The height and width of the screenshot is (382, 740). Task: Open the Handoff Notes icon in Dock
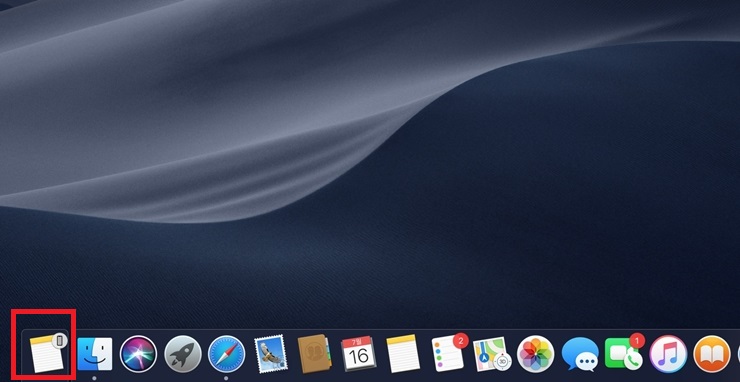[47, 354]
